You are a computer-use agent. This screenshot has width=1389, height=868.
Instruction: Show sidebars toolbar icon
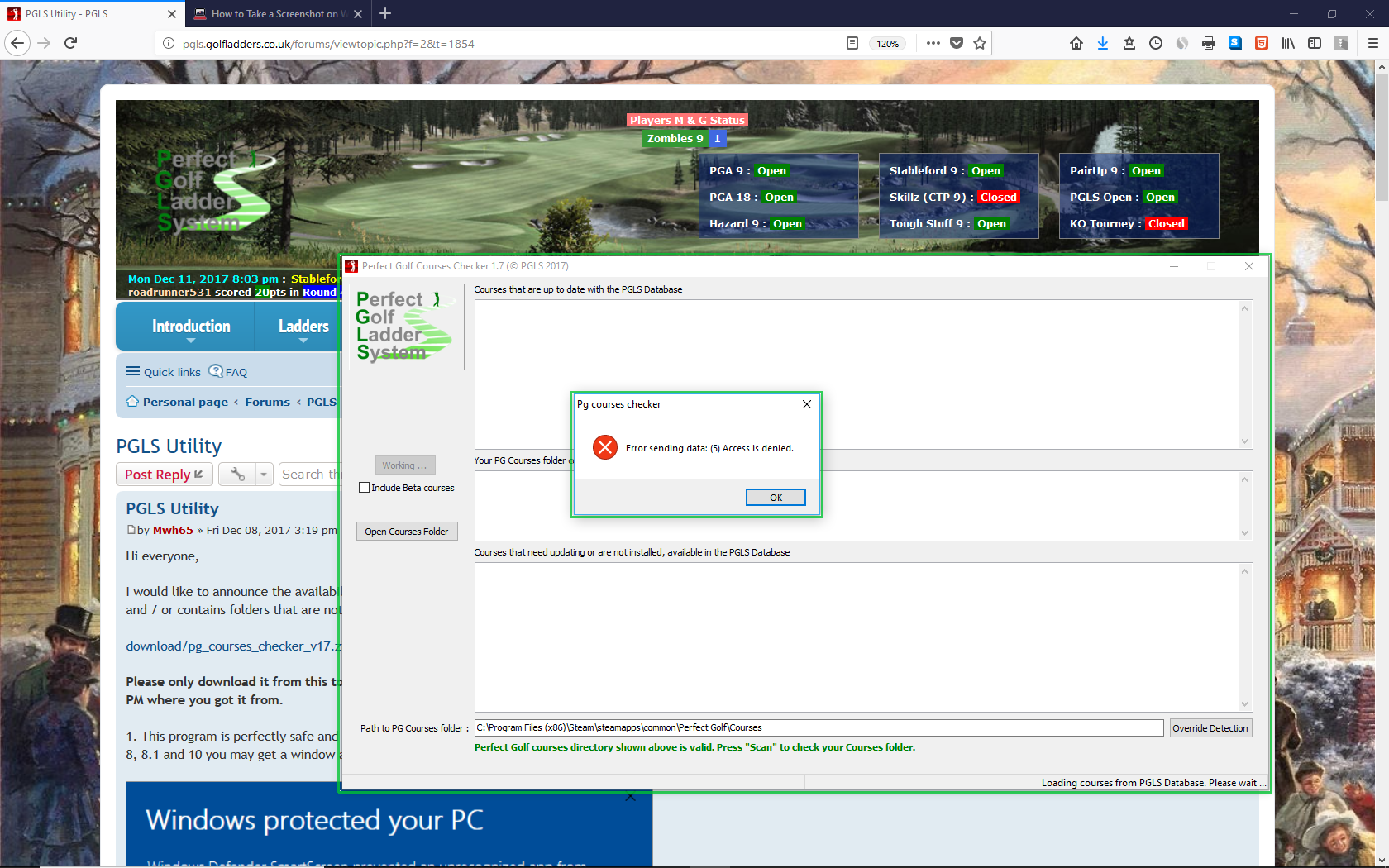pyautogui.click(x=1314, y=43)
